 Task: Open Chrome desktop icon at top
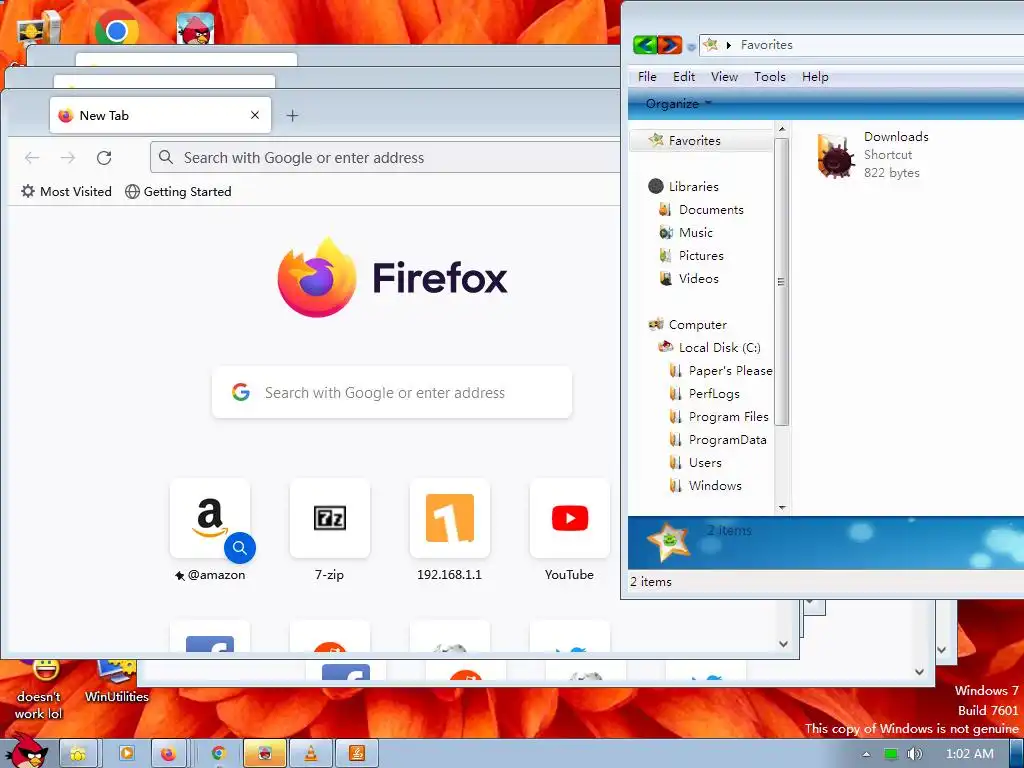pos(116,29)
